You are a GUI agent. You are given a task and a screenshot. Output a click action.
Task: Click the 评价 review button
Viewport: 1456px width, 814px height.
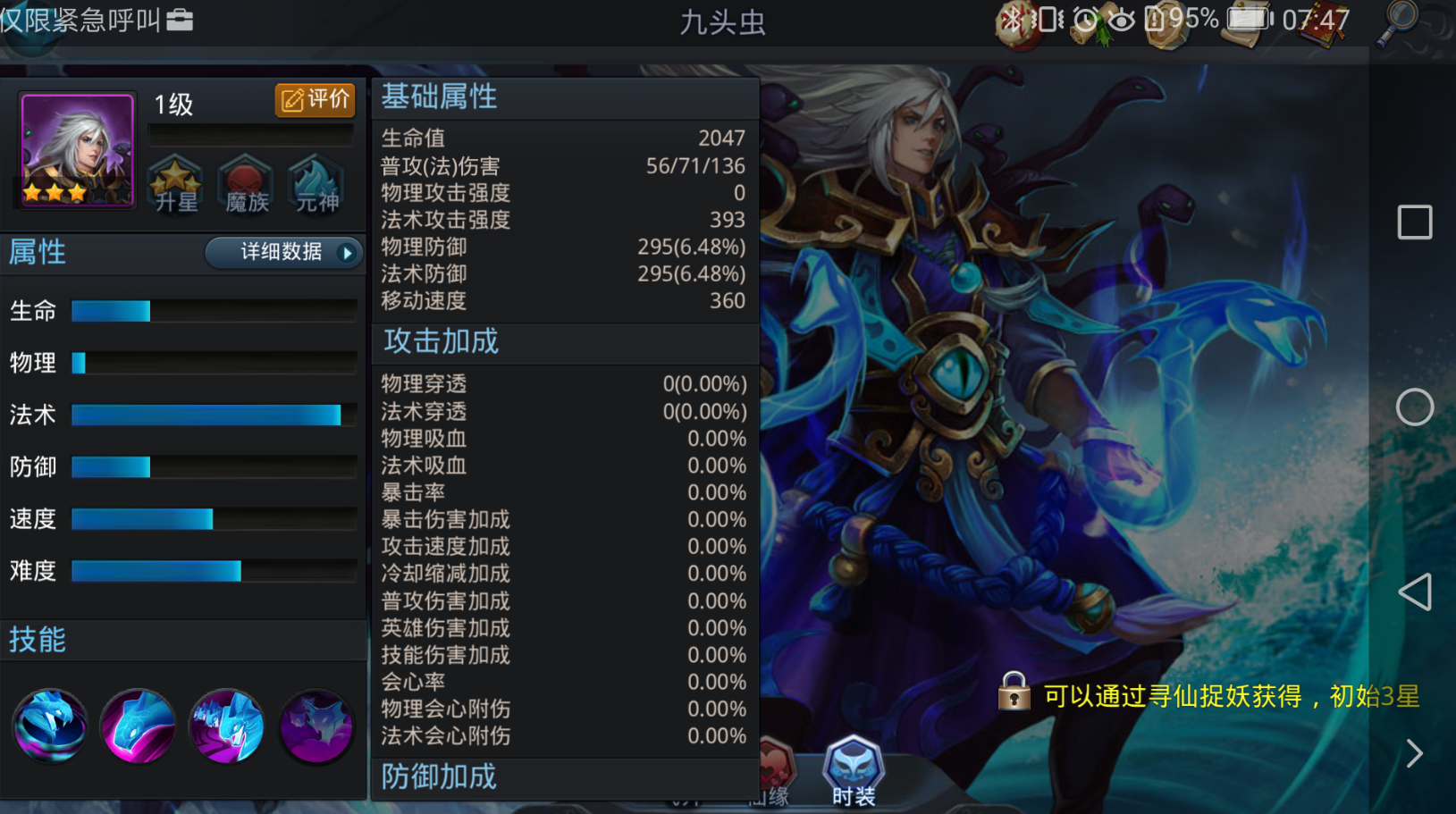click(315, 100)
